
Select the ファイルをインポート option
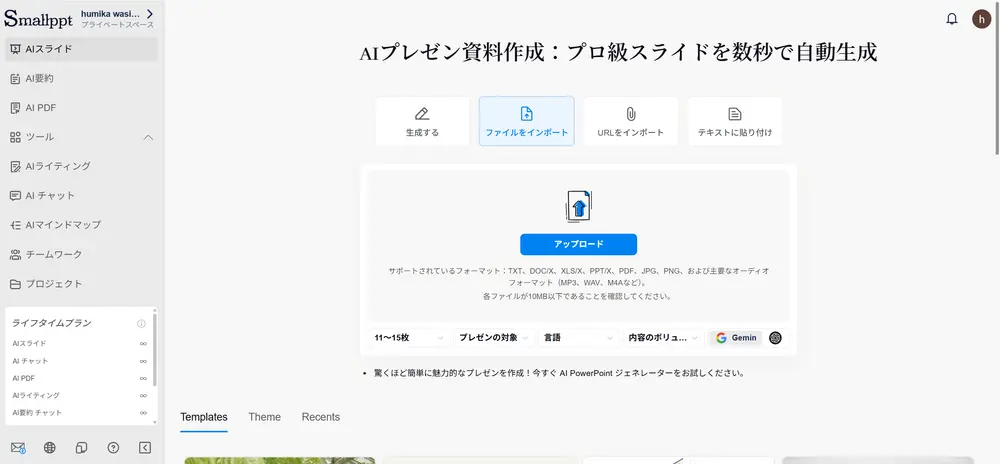pyautogui.click(x=526, y=121)
